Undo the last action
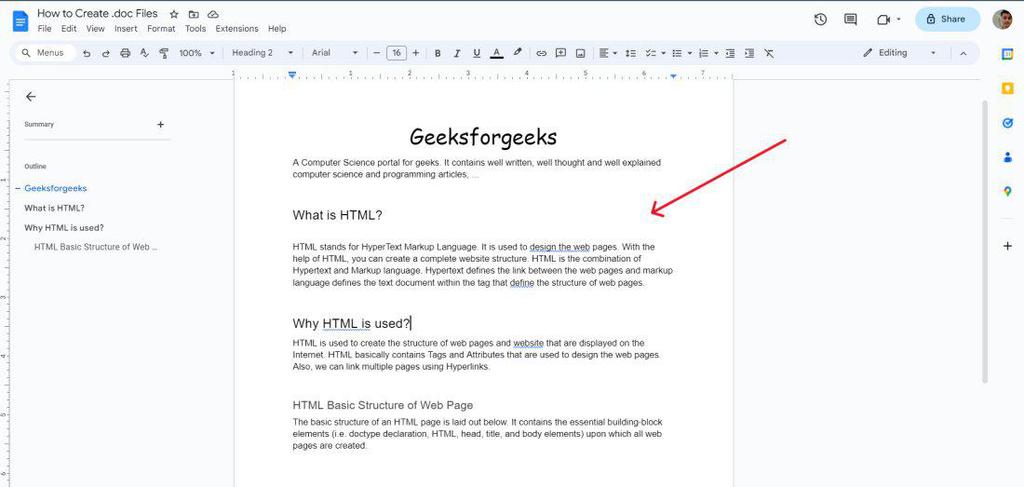 pyautogui.click(x=86, y=54)
